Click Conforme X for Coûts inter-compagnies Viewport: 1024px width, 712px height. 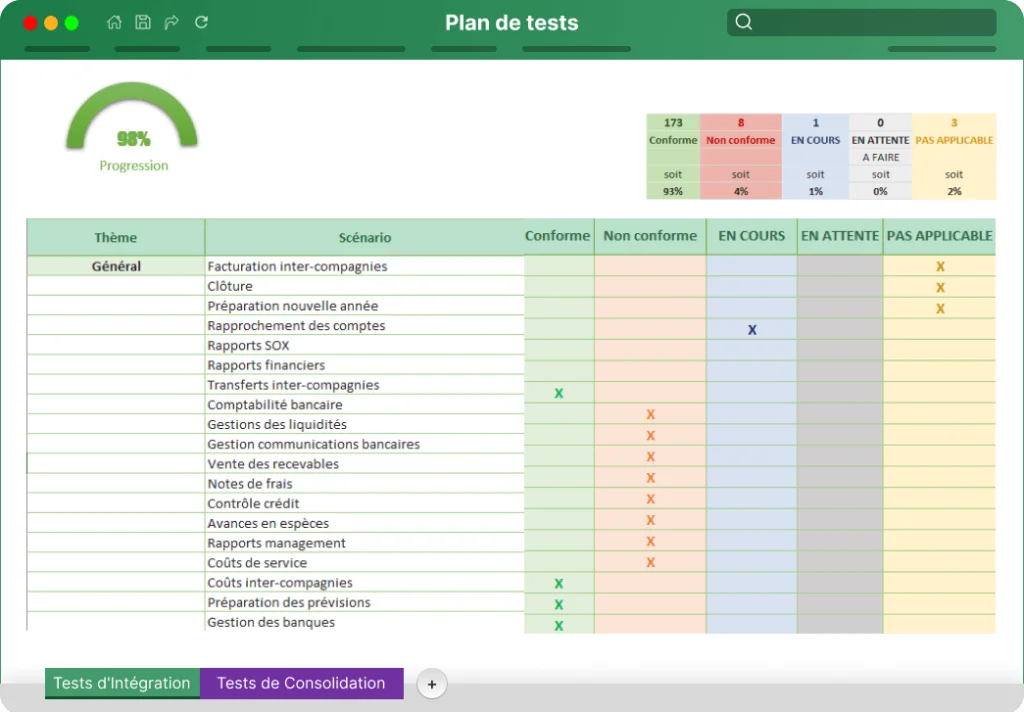[x=558, y=583]
